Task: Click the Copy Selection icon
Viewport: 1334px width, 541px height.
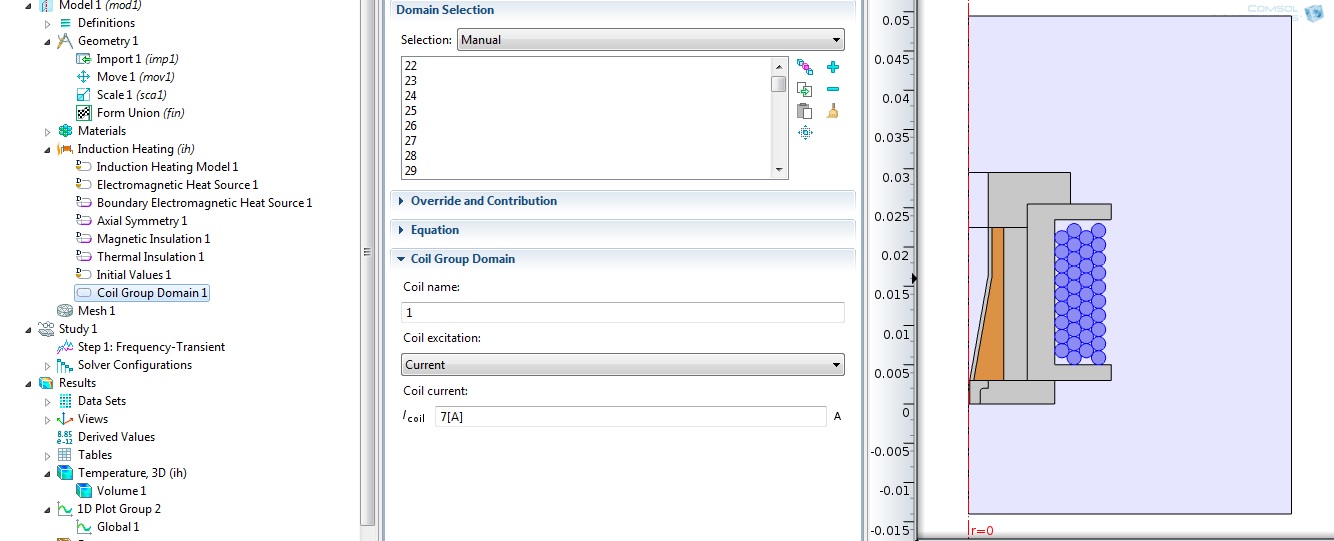Action: pos(805,90)
